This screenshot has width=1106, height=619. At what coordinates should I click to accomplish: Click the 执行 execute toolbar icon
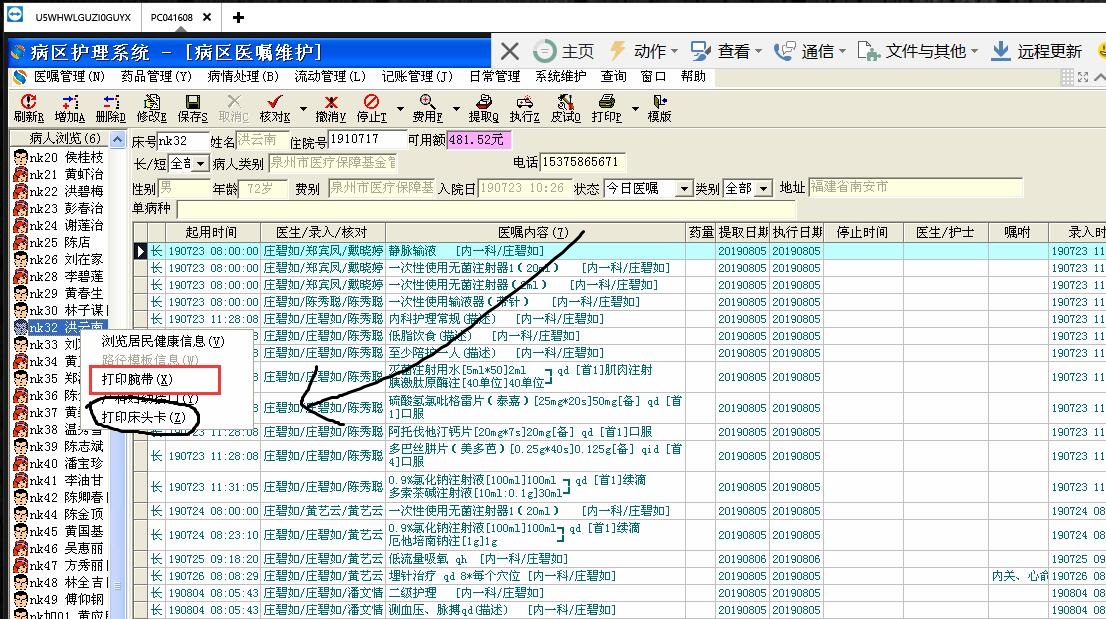(524, 108)
